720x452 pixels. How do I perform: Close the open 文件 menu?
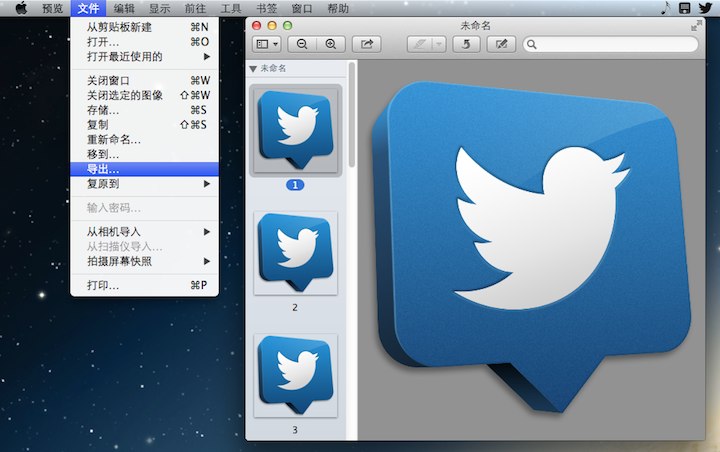88,8
